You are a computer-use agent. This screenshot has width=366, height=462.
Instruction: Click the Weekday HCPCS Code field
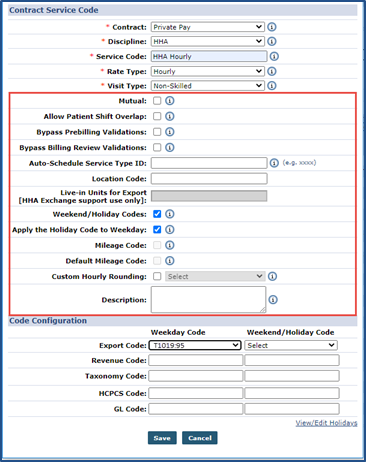(x=196, y=393)
